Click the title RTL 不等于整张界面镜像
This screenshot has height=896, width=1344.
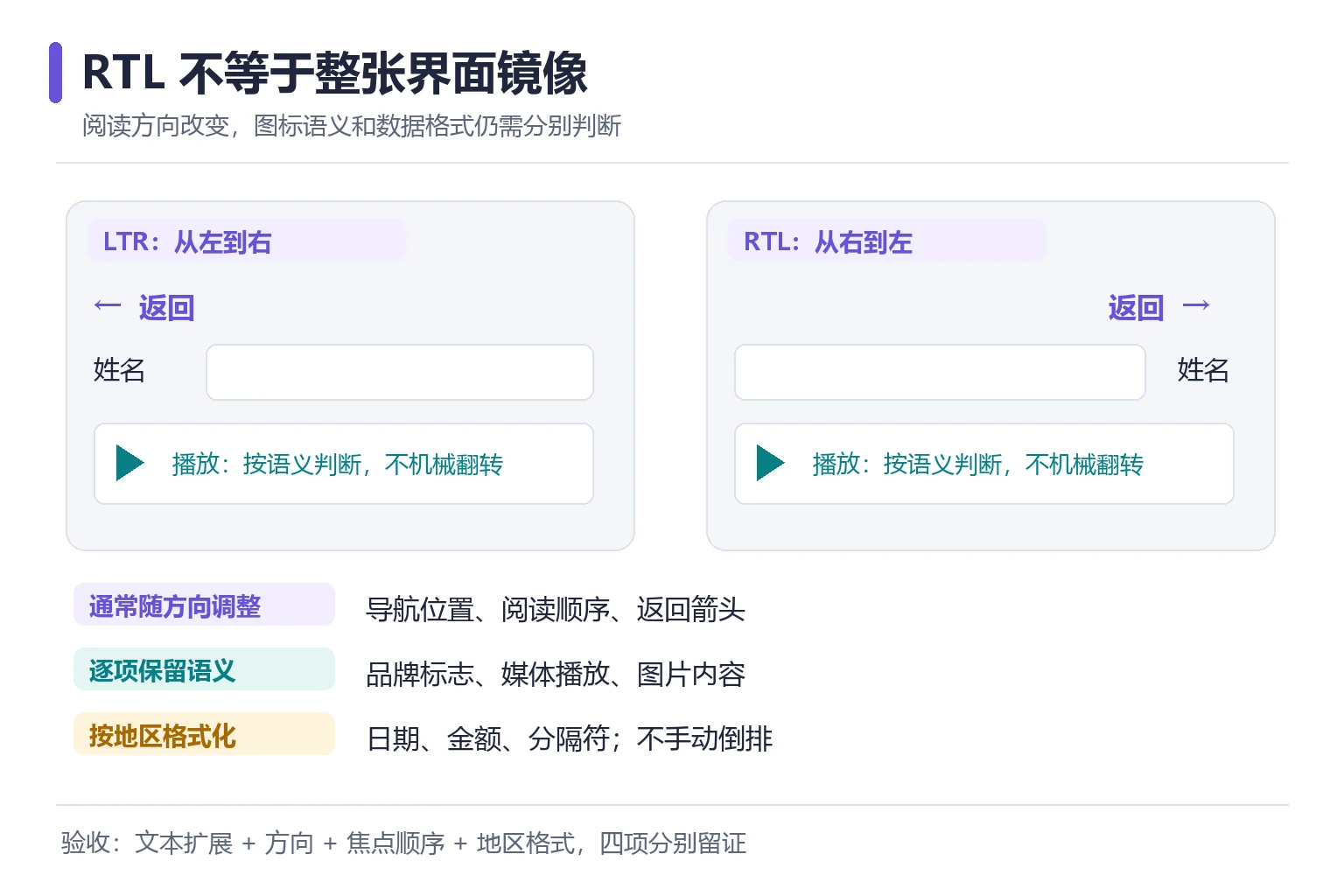(334, 73)
